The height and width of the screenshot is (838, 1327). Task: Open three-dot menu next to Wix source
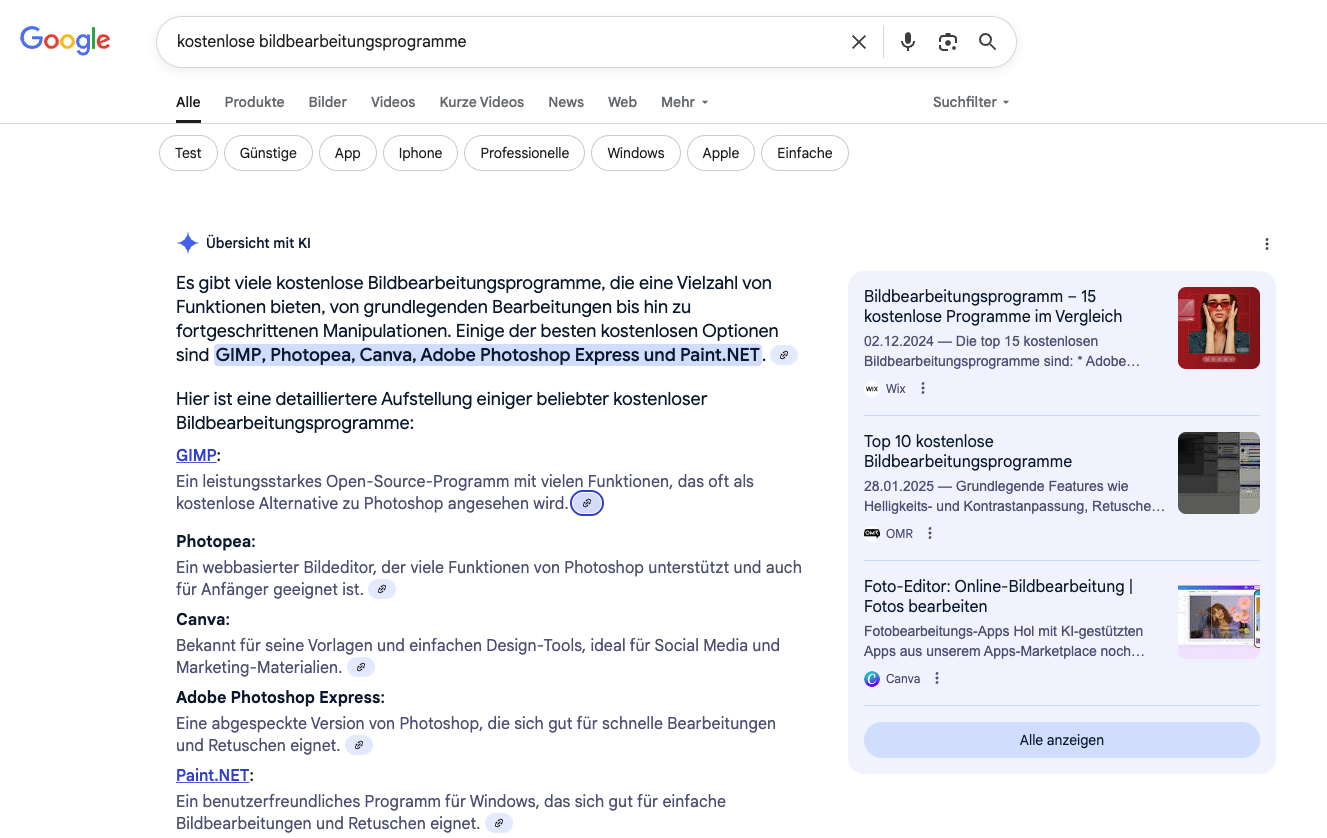[x=923, y=389]
